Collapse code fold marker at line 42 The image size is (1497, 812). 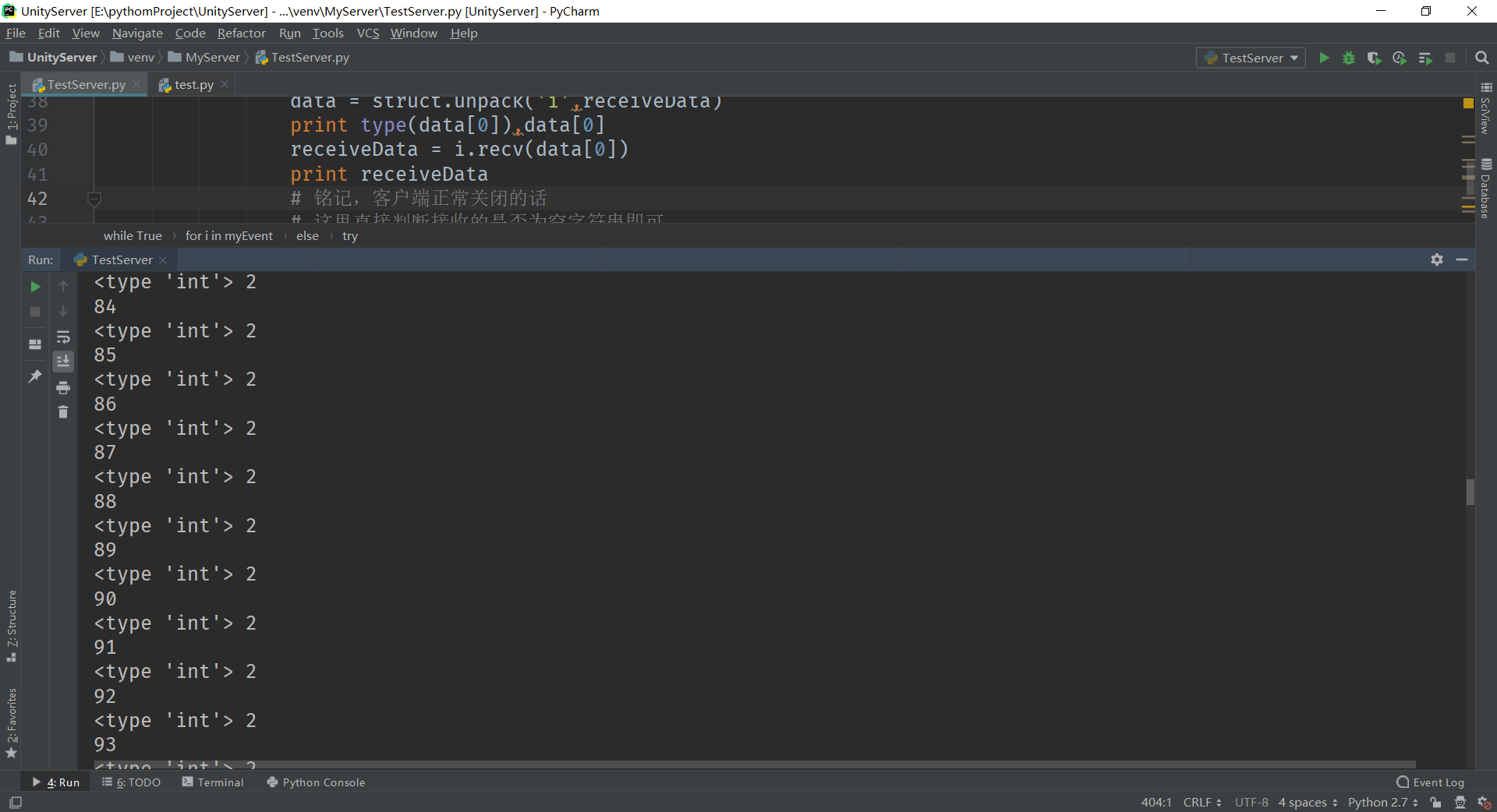click(x=94, y=199)
